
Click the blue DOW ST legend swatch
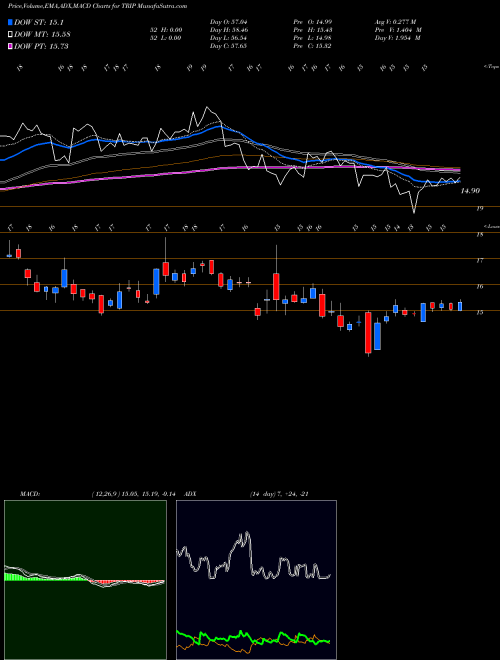pyautogui.click(x=10, y=22)
